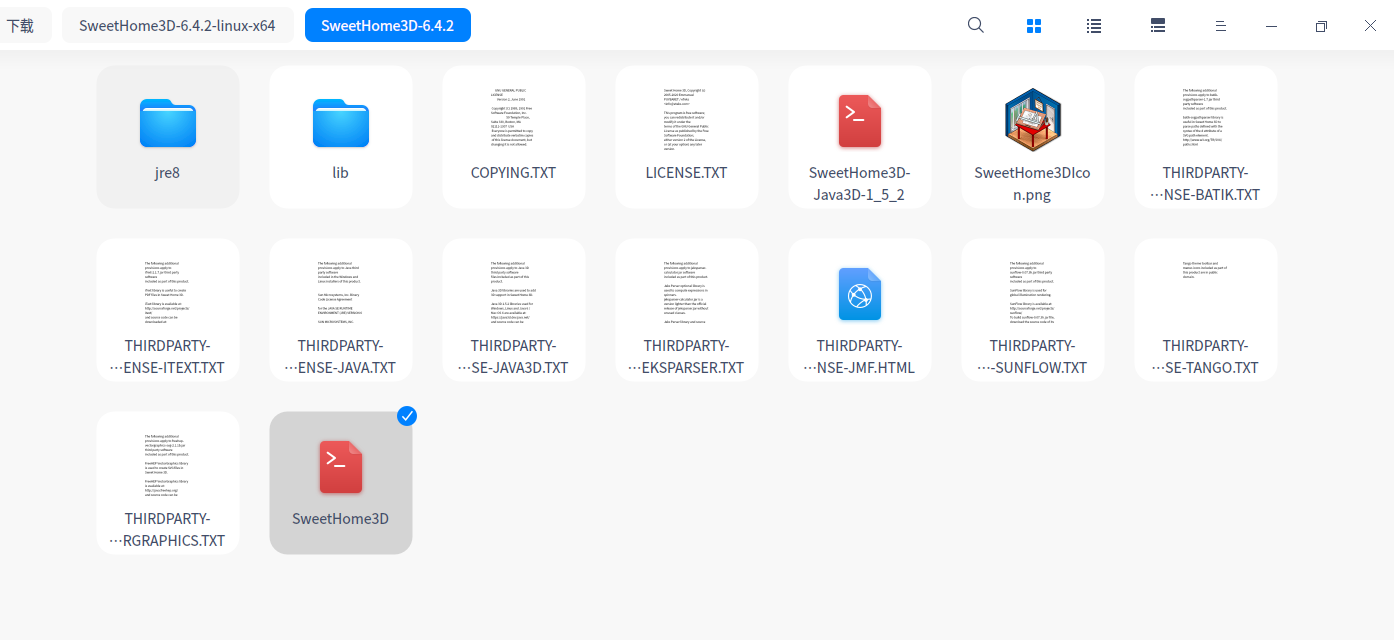
Task: Click the lib folder name label
Action: 341,173
